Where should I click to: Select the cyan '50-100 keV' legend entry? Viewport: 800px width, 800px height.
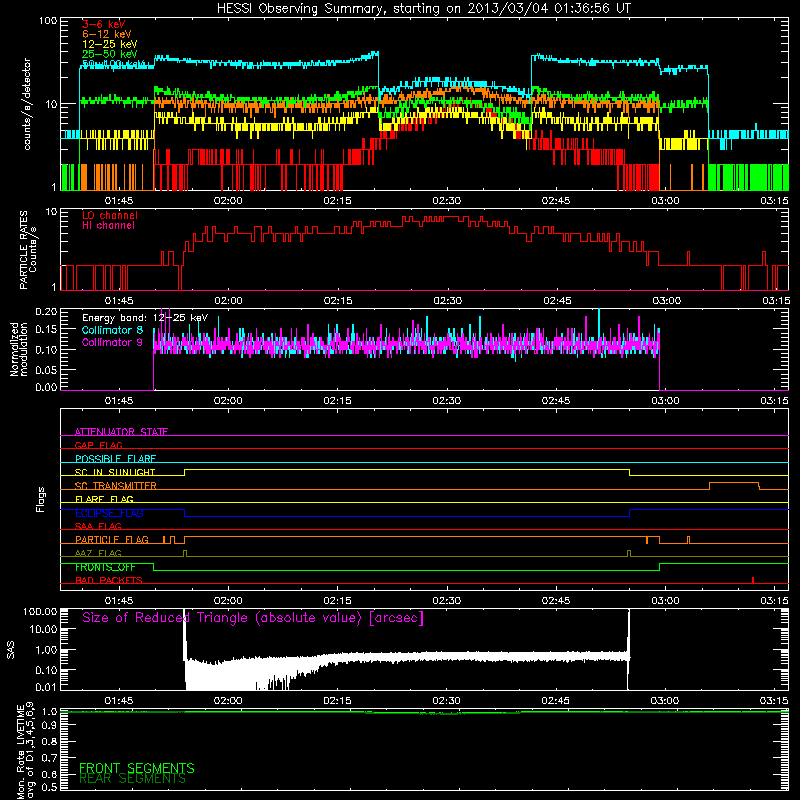point(113,64)
